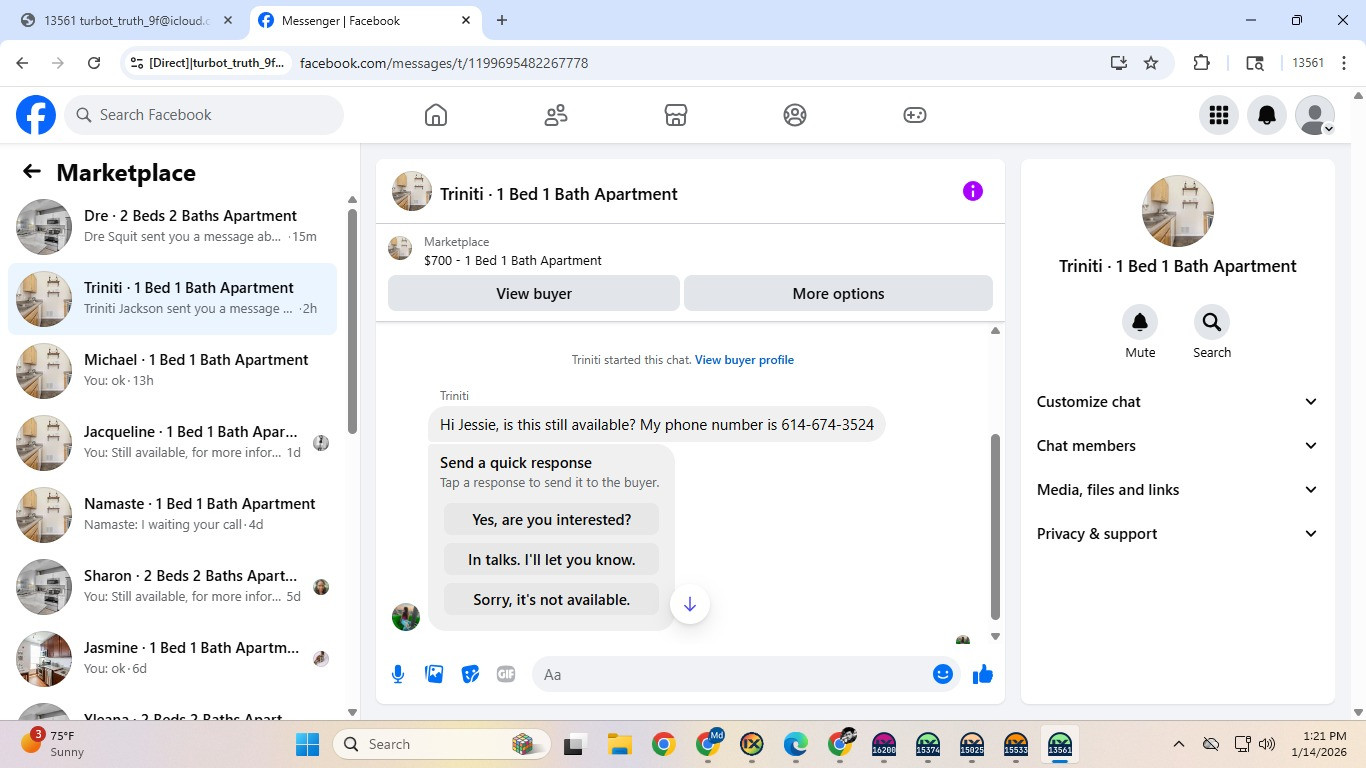Show hidden system tray icons chevron
The height and width of the screenshot is (768, 1366).
pos(1179,744)
